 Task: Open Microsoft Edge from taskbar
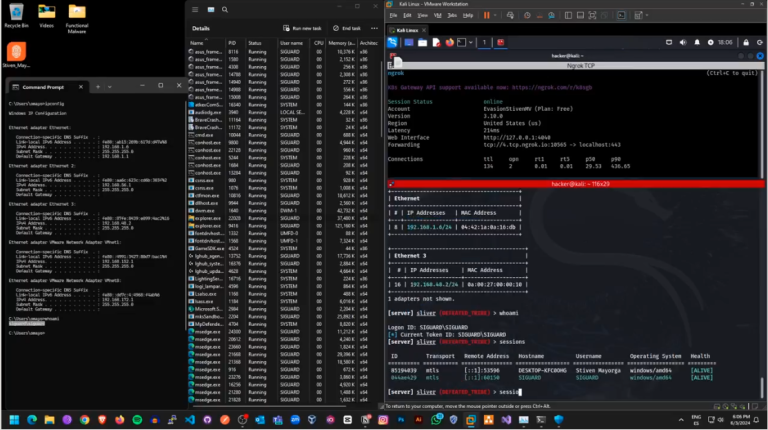(x=32, y=420)
